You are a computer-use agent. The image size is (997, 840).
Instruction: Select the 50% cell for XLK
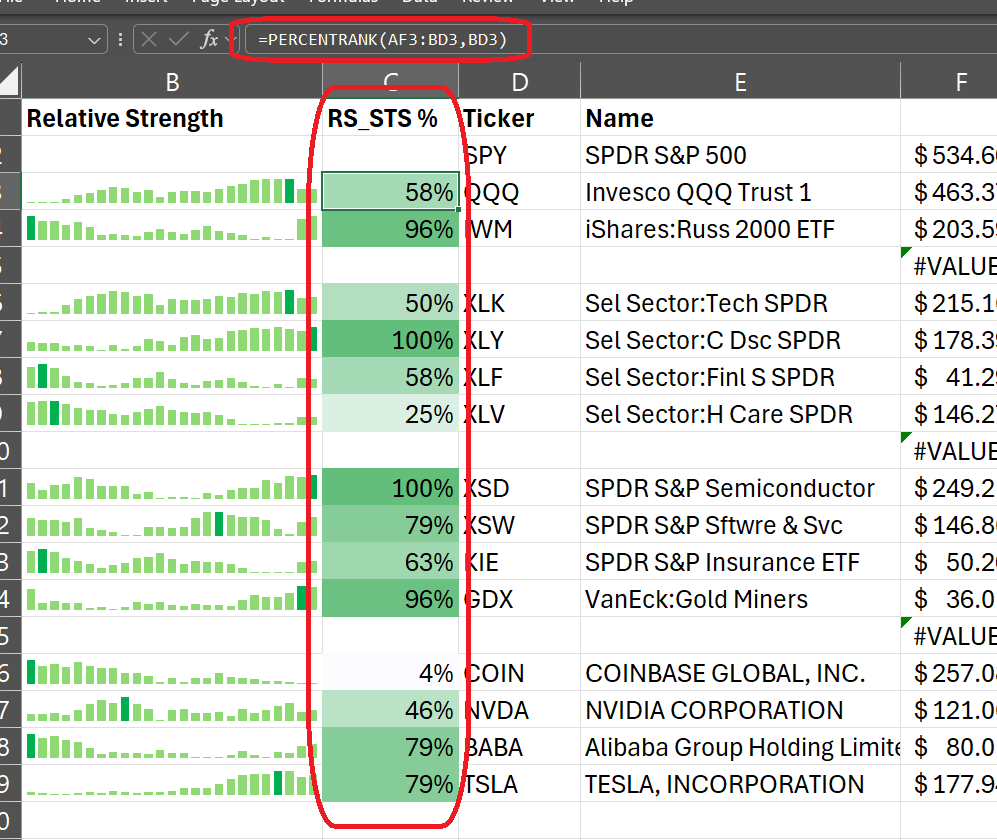390,303
